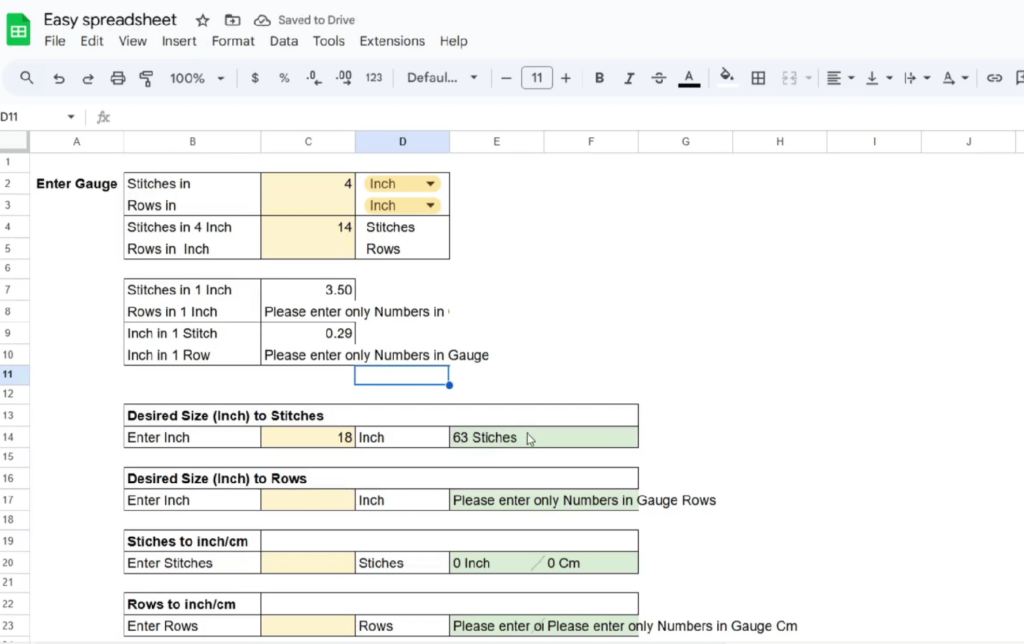1024x644 pixels.
Task: Toggle bold formatting
Action: click(x=599, y=78)
